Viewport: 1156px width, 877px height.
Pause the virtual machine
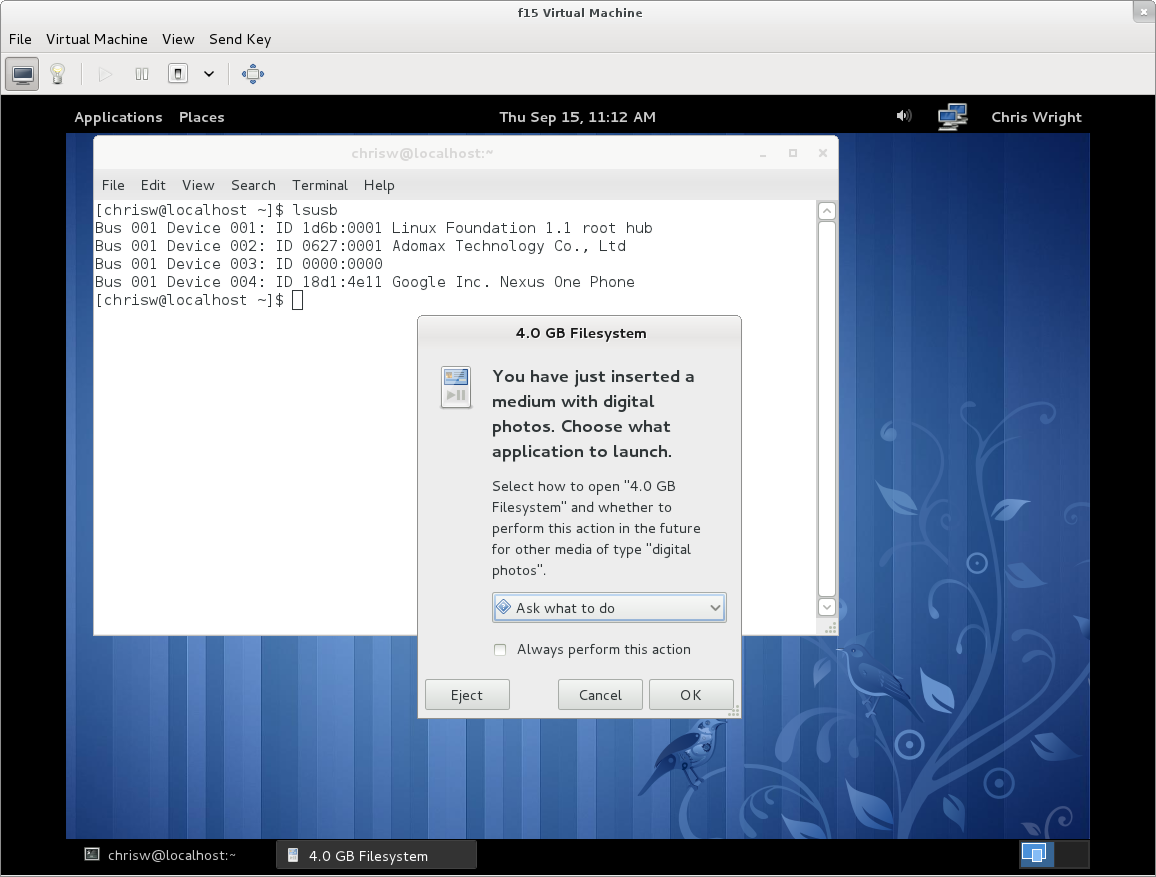pyautogui.click(x=142, y=74)
